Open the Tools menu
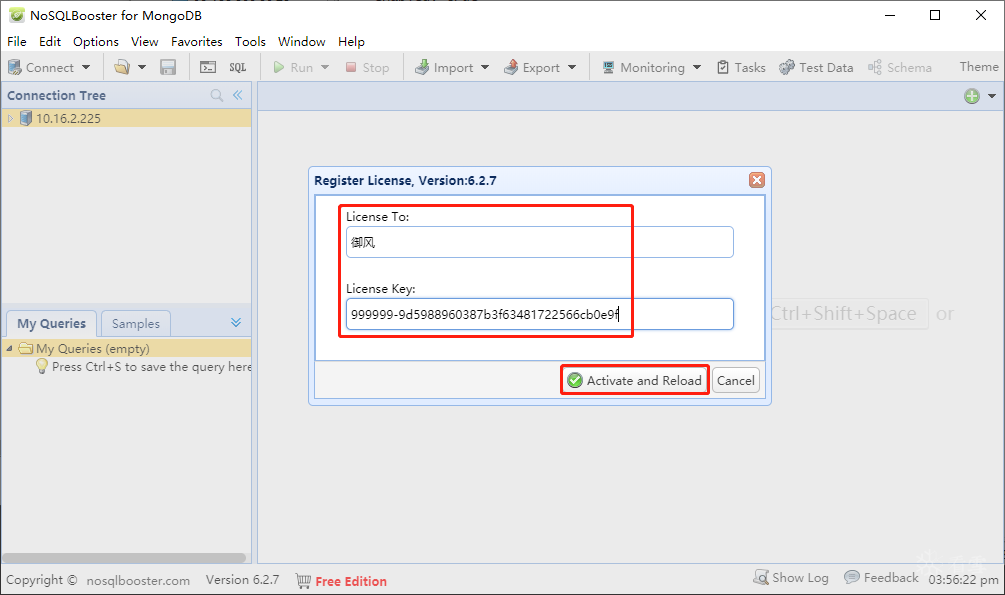This screenshot has width=1005, height=595. (x=250, y=42)
